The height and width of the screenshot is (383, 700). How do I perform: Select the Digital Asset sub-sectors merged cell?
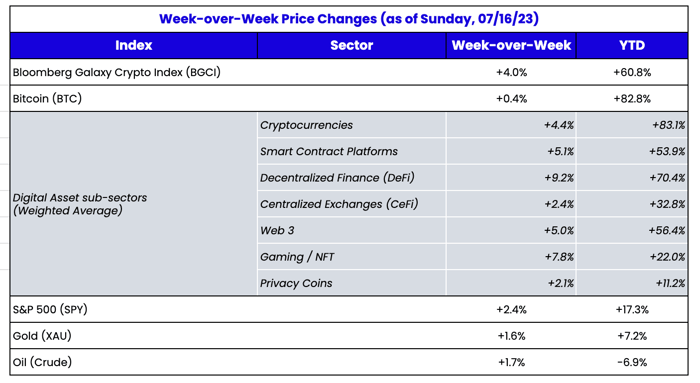coord(133,204)
